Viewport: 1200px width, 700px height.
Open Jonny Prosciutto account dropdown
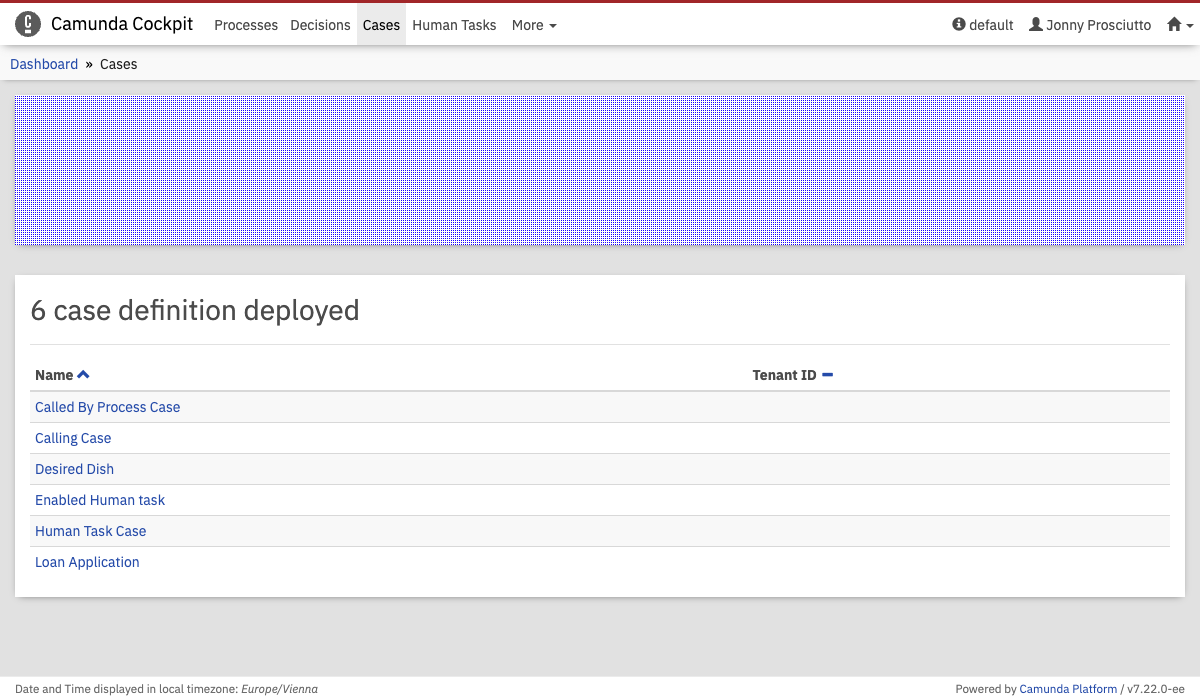click(1098, 25)
